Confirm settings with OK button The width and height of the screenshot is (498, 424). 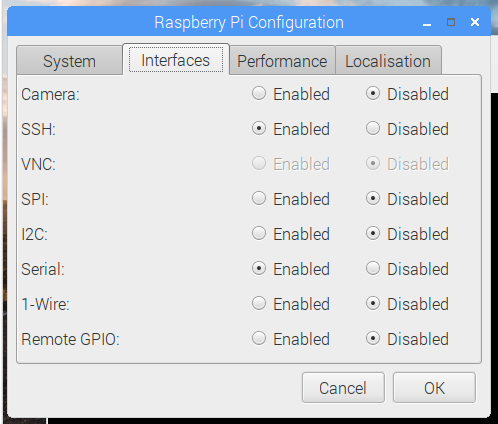[434, 388]
